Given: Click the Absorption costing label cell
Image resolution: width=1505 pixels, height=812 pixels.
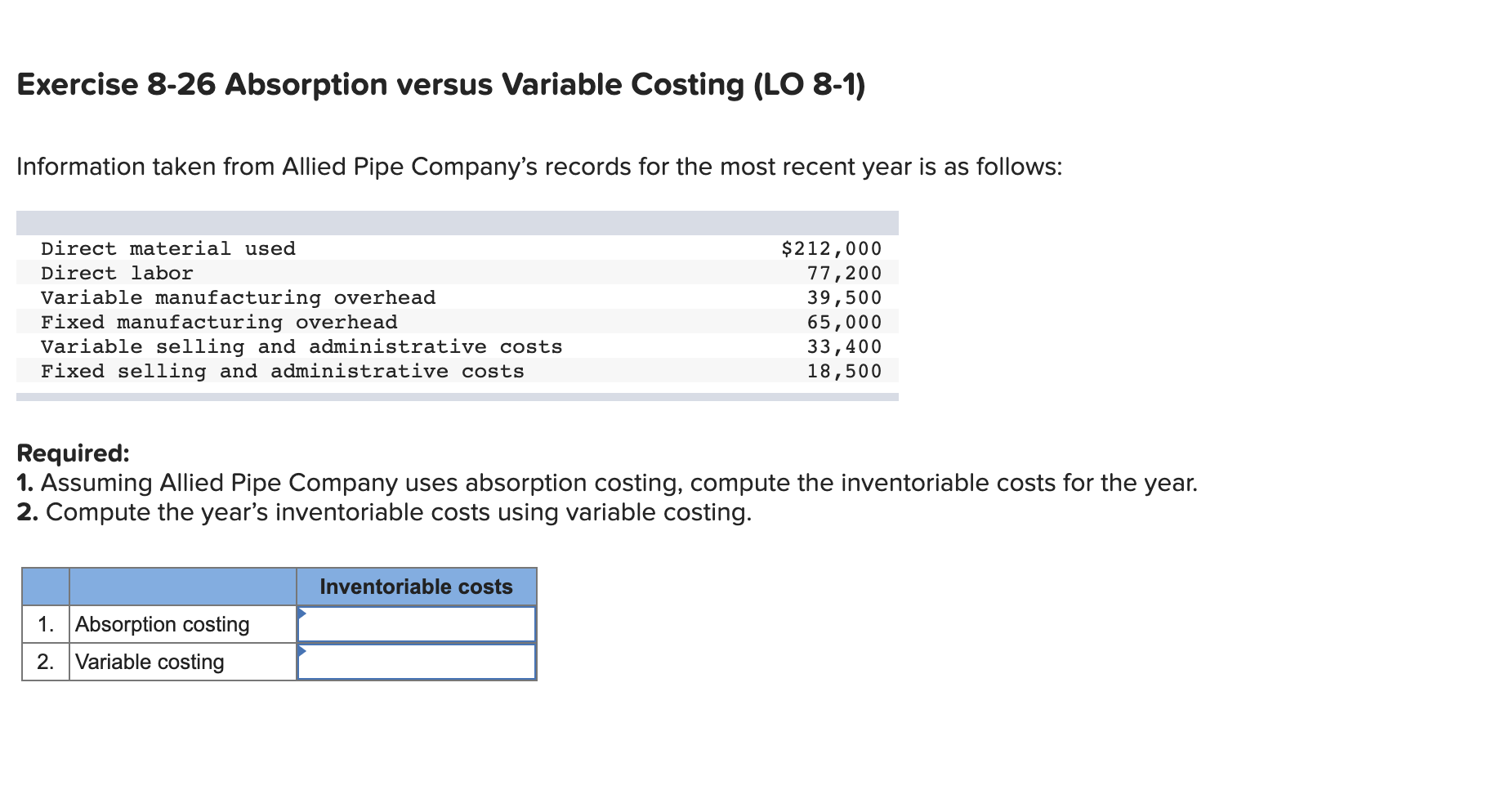Looking at the screenshot, I should point(162,624).
